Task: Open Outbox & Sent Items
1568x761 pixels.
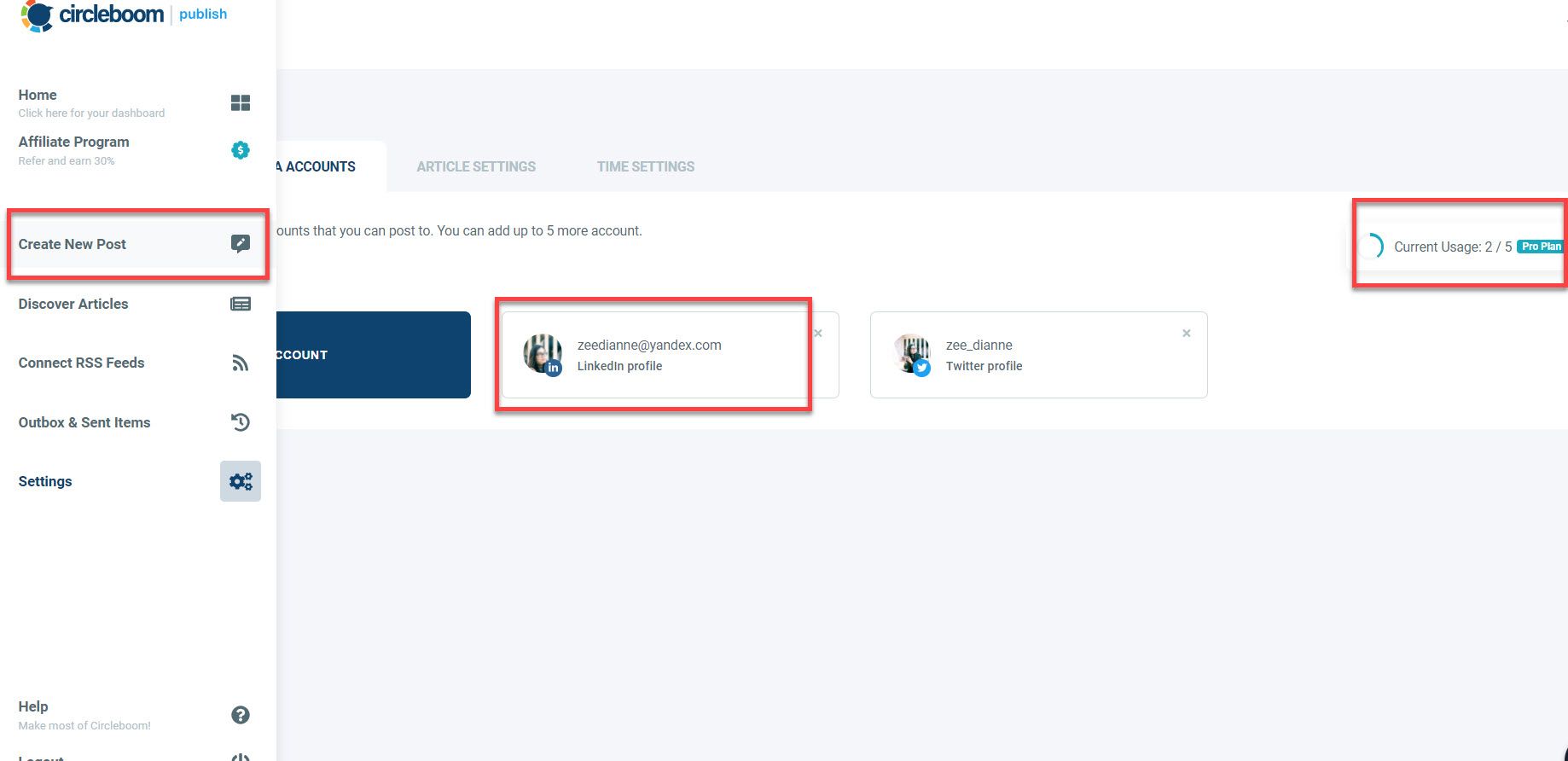Action: click(84, 422)
